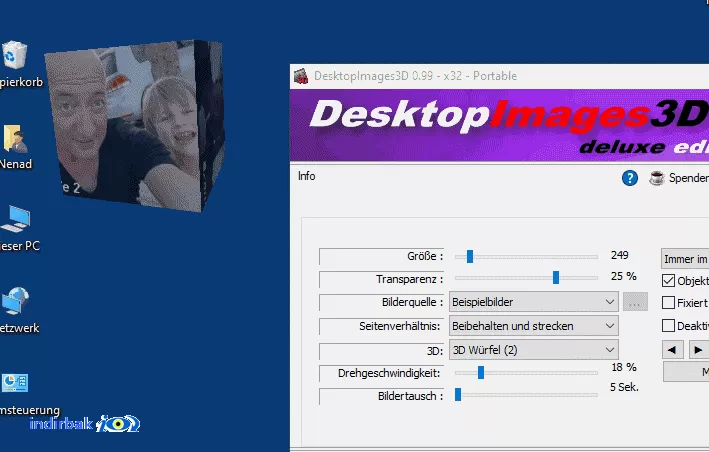Viewport: 709px width, 452px height.
Task: Open the Spenden donate link
Action: click(689, 178)
